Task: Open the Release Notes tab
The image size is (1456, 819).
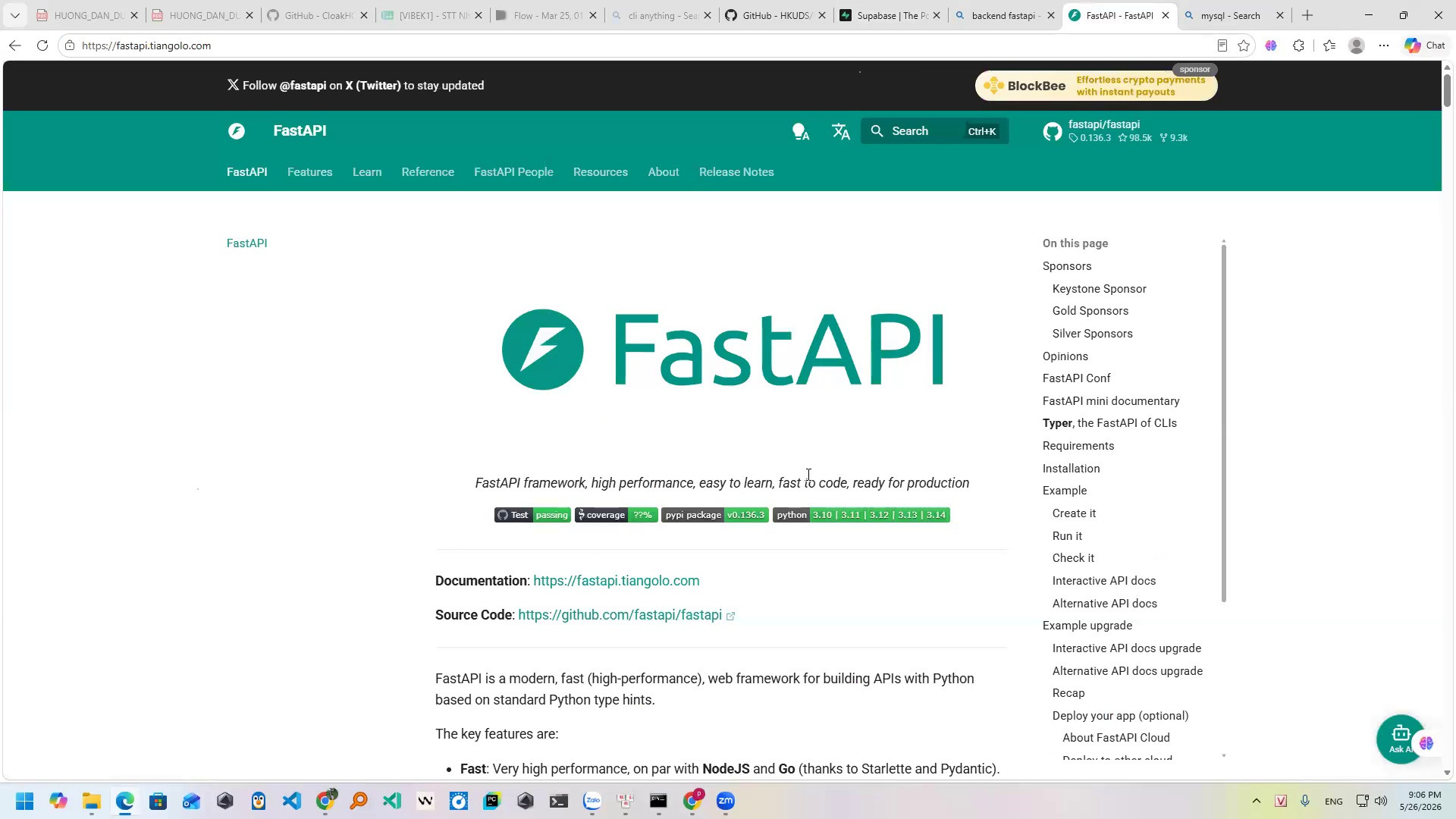Action: point(736,172)
